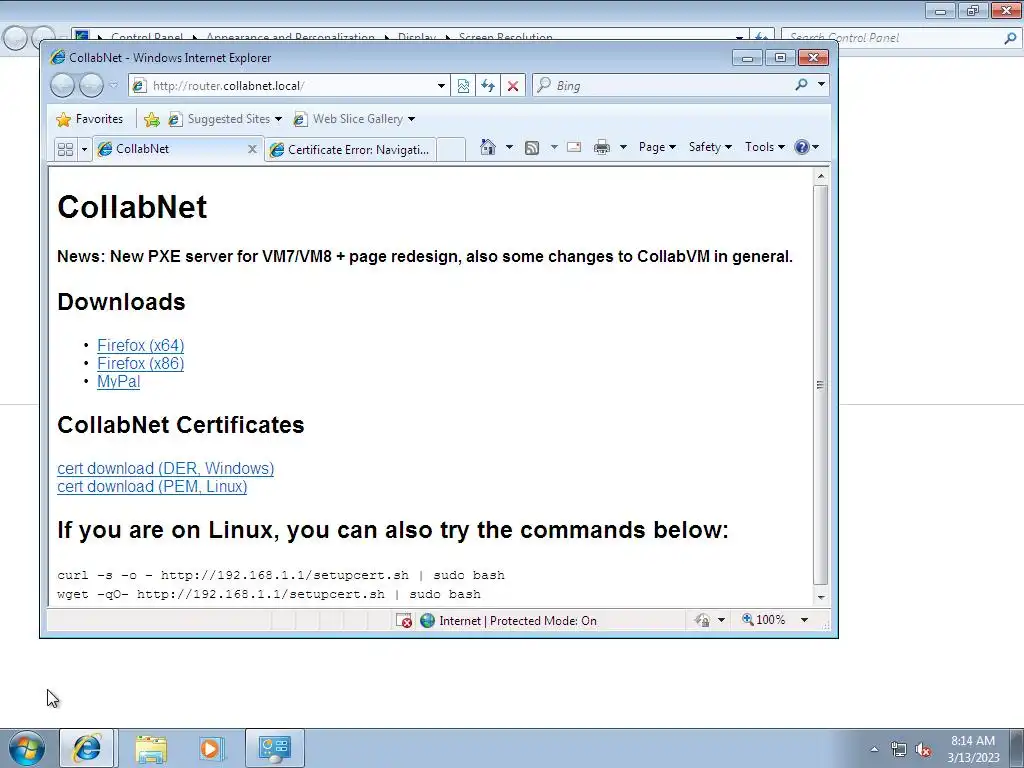Screen dimensions: 1024x768
Task: Click the Protected Mode: On status text
Action: (x=543, y=621)
